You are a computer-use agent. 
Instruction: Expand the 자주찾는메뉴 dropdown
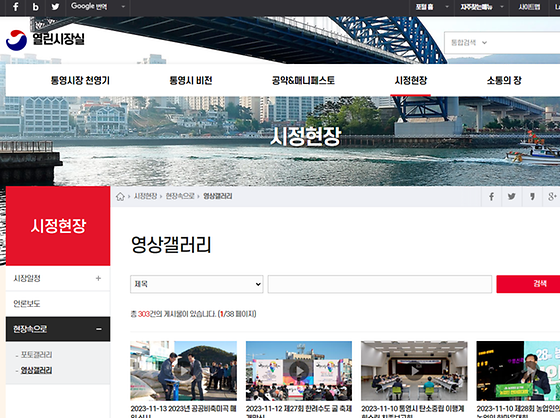pos(481,7)
